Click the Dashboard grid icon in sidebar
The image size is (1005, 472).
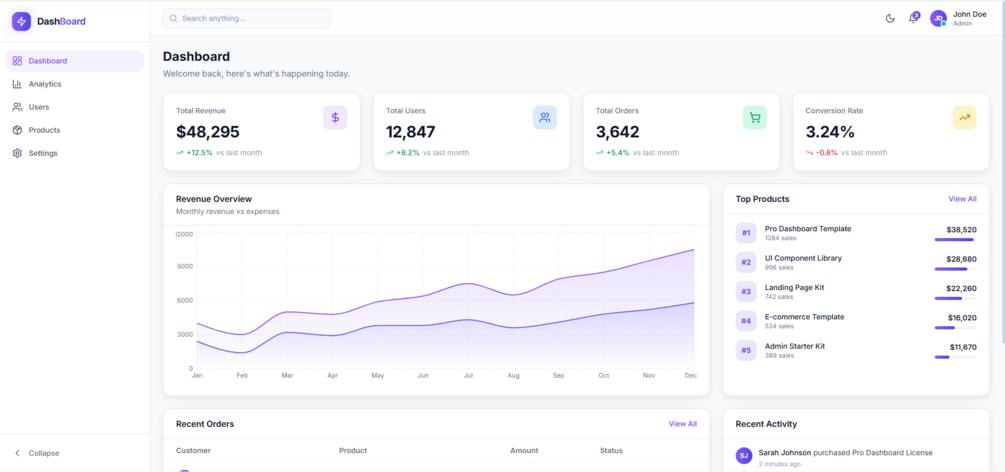(x=17, y=61)
